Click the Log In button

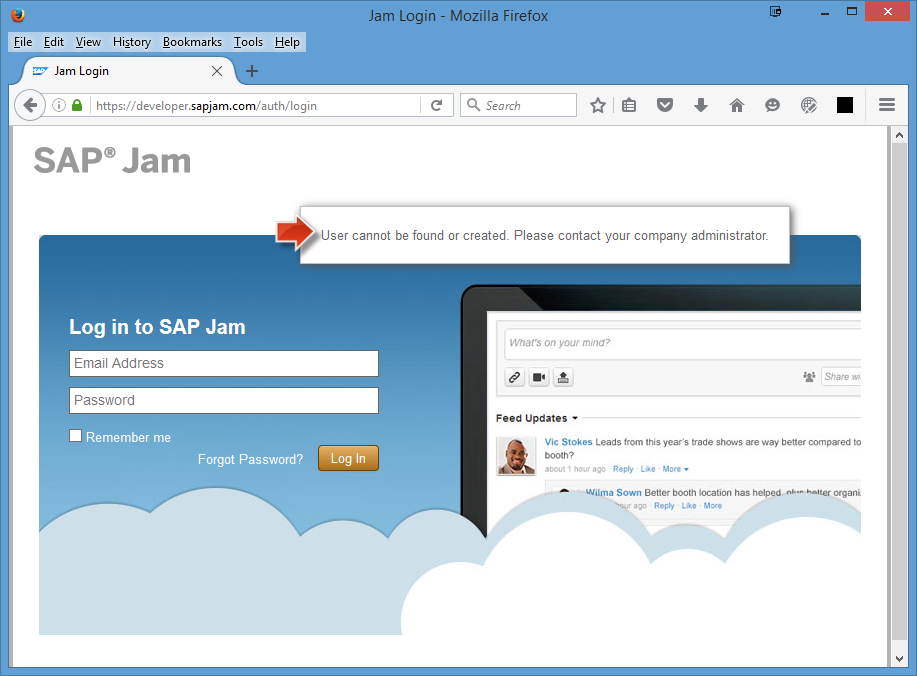point(349,458)
